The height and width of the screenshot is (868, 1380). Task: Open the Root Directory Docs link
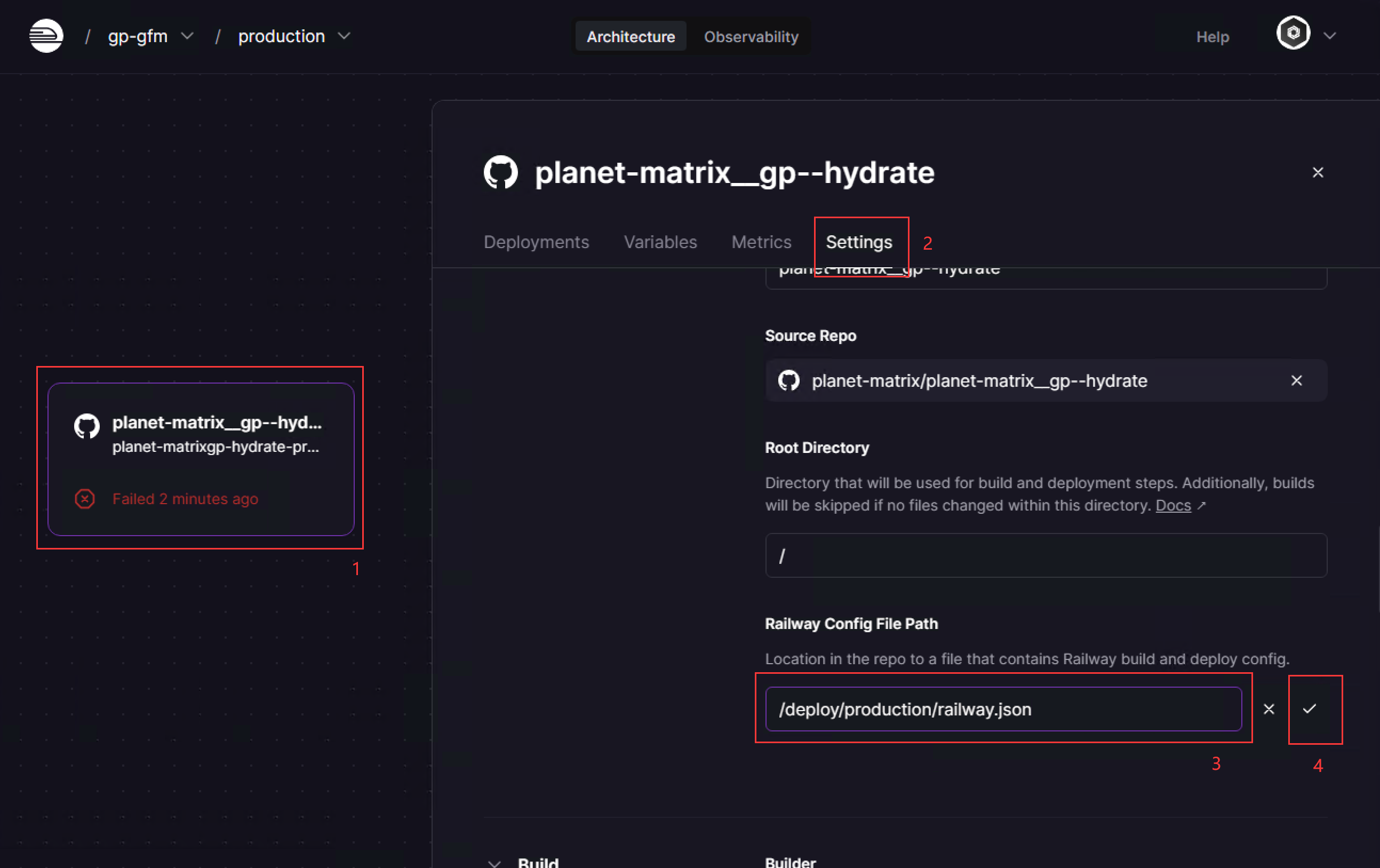pyautogui.click(x=1173, y=505)
